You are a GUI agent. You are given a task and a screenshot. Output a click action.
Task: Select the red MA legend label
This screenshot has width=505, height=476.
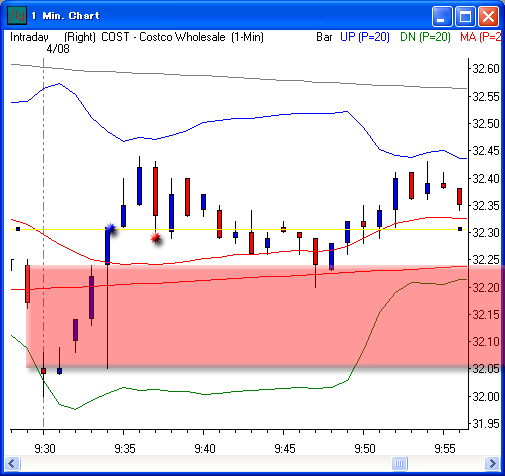[480, 37]
